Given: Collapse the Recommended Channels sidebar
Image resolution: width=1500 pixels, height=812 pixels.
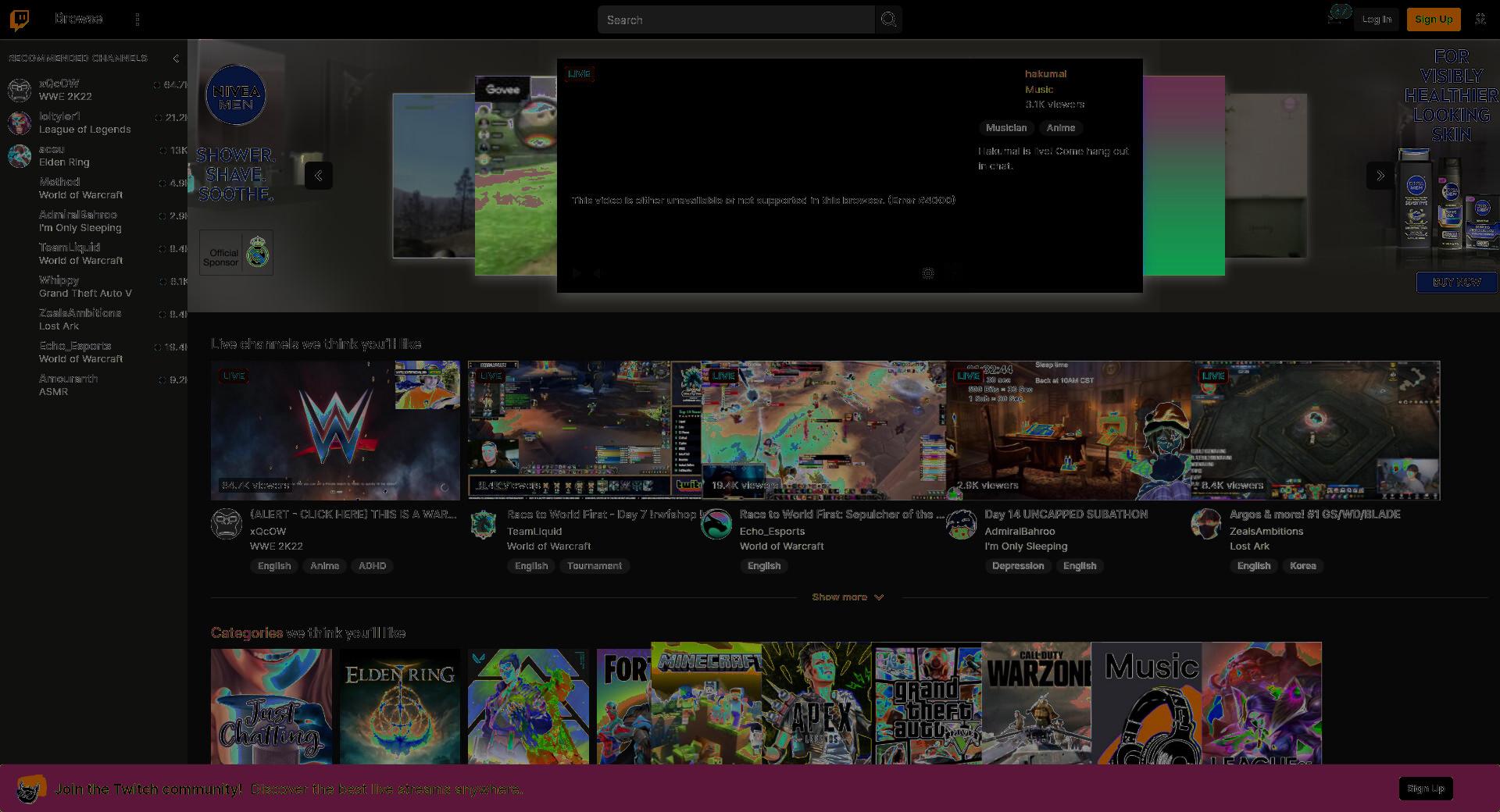Looking at the screenshot, I should pos(176,59).
